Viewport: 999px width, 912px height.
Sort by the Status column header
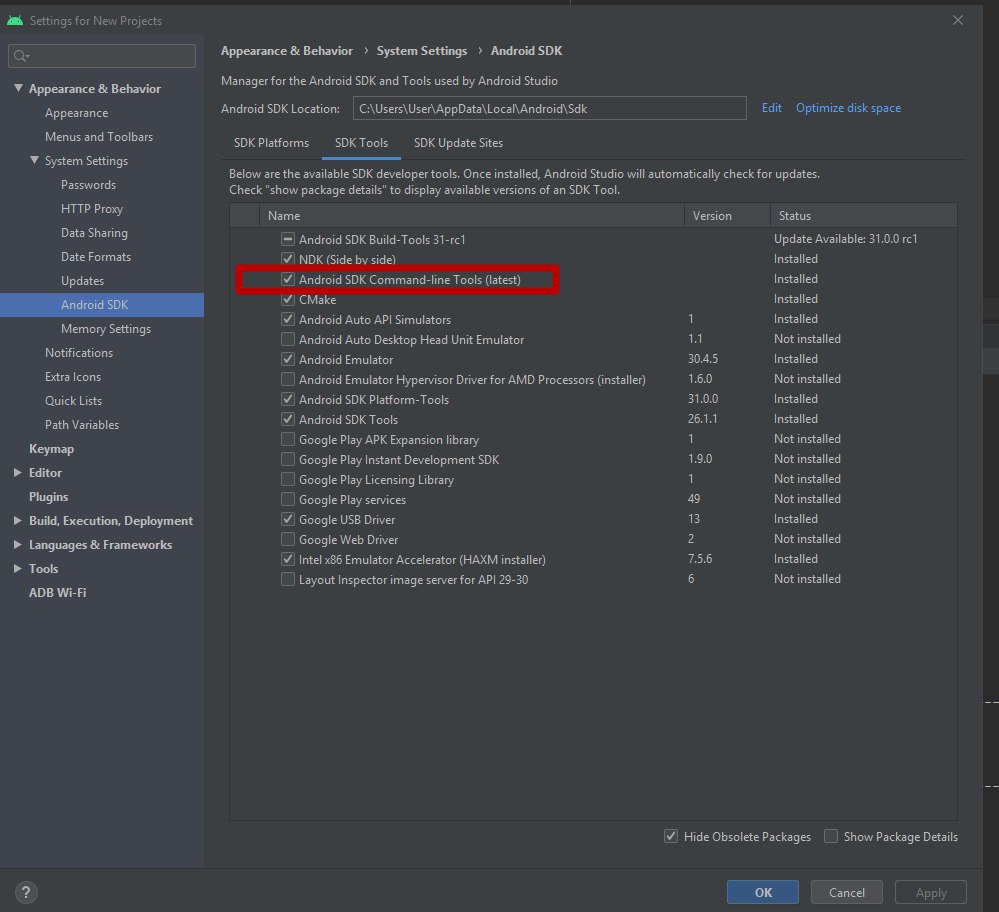coord(863,215)
